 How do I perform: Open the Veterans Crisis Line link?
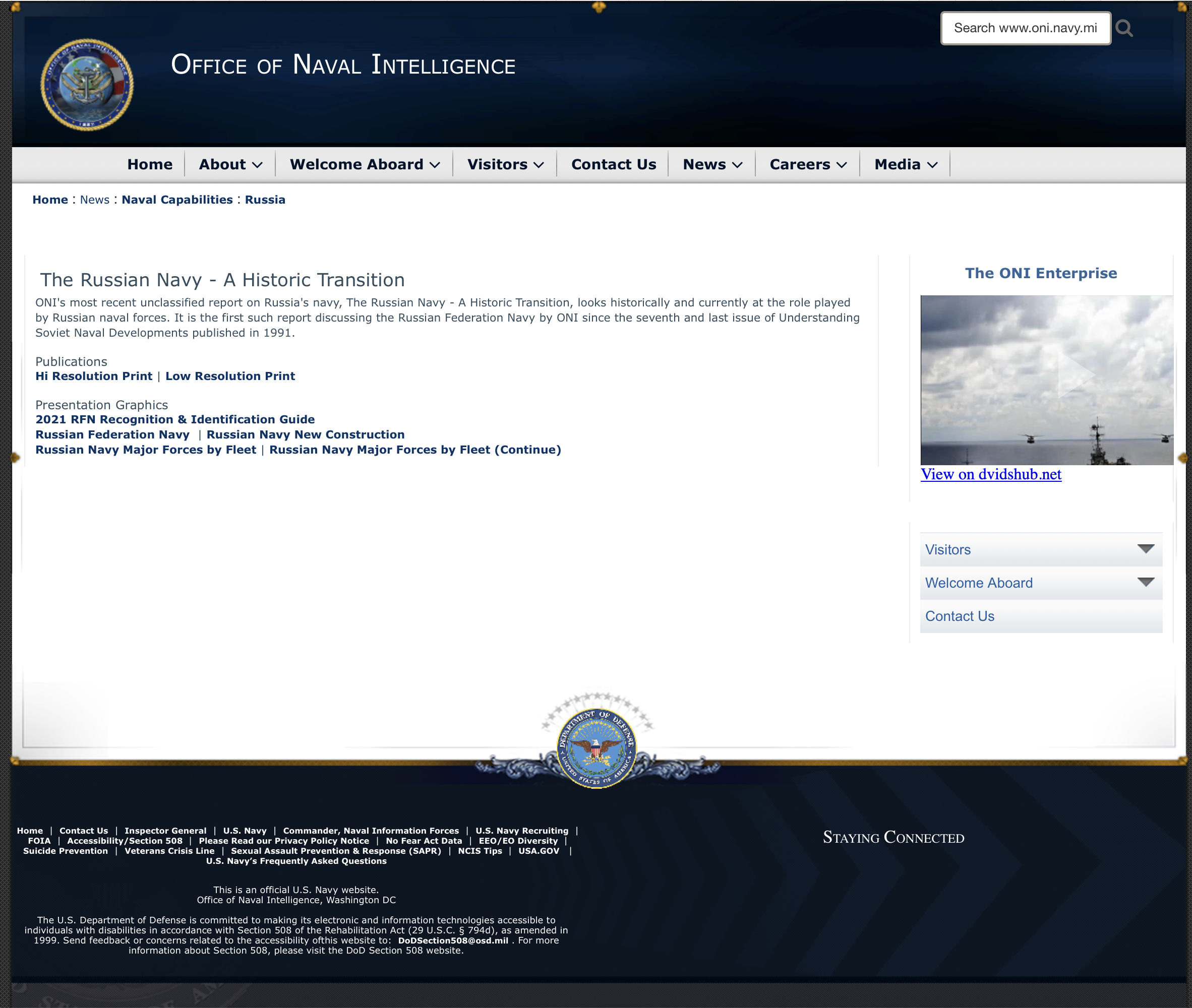[169, 851]
